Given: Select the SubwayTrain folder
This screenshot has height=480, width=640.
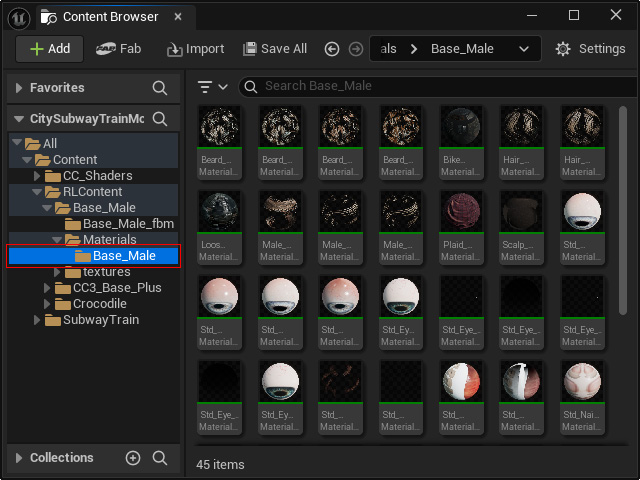Looking at the screenshot, I should click(x=93, y=320).
